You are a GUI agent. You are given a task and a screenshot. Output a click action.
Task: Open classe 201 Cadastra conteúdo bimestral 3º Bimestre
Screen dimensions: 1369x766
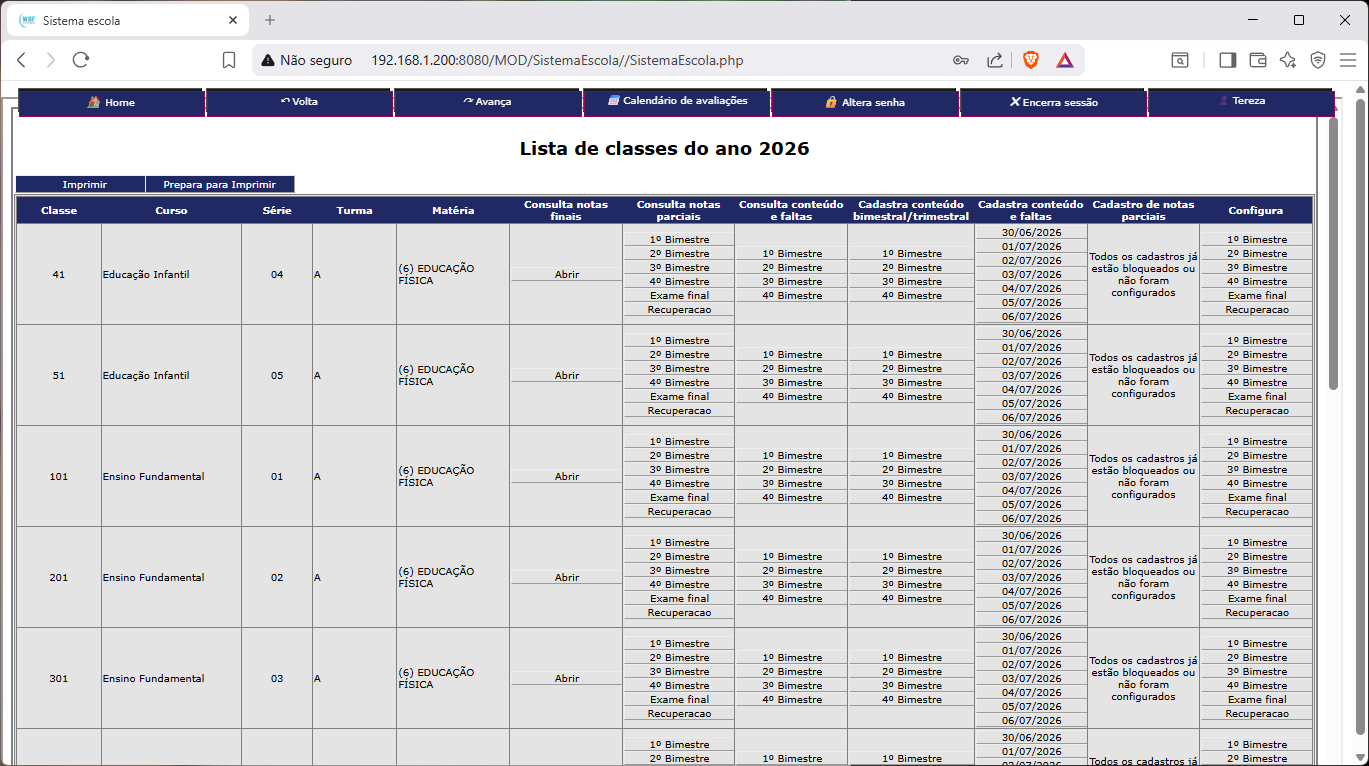tap(912, 584)
